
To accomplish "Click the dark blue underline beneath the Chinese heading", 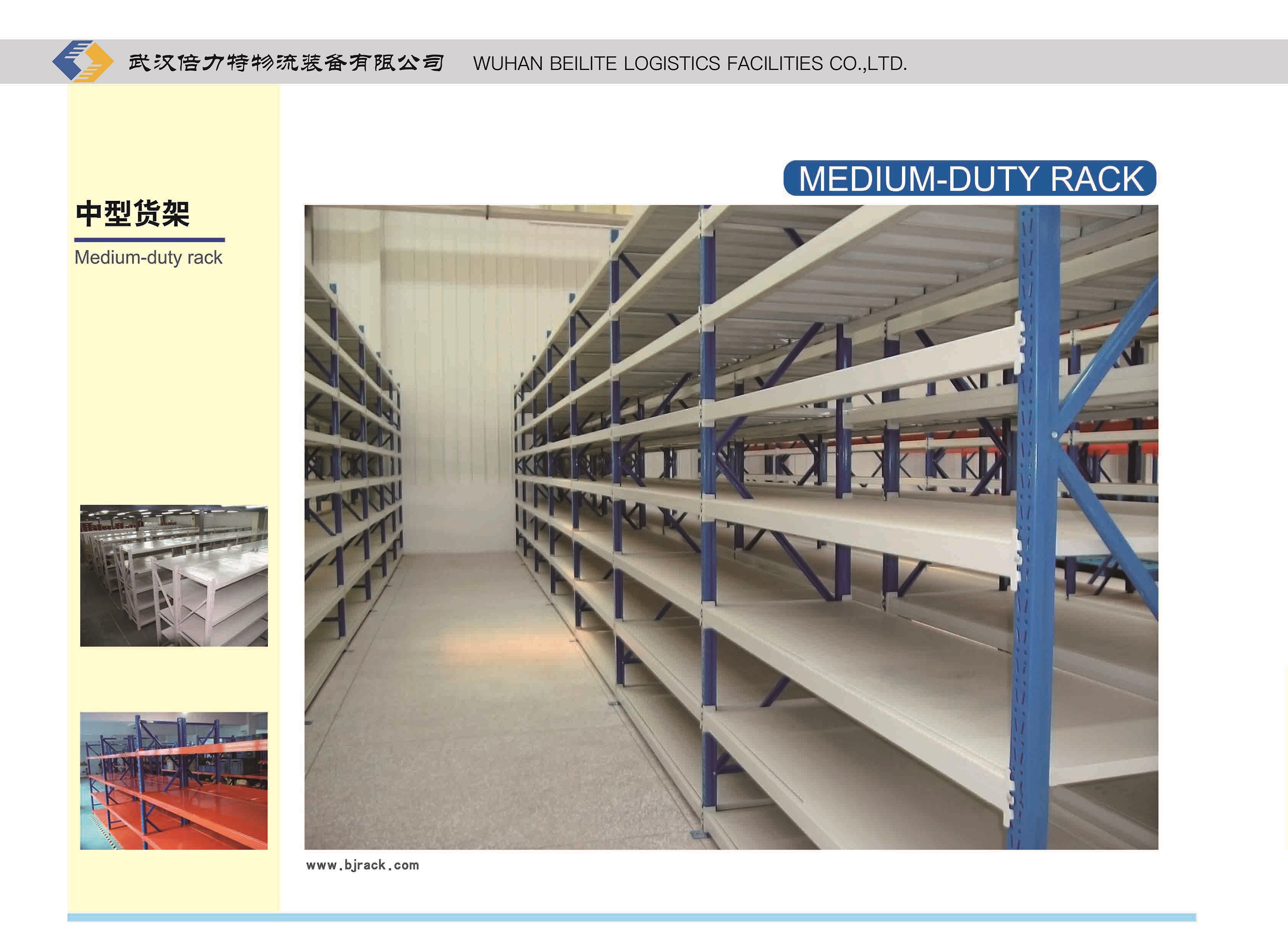I will click(x=149, y=240).
